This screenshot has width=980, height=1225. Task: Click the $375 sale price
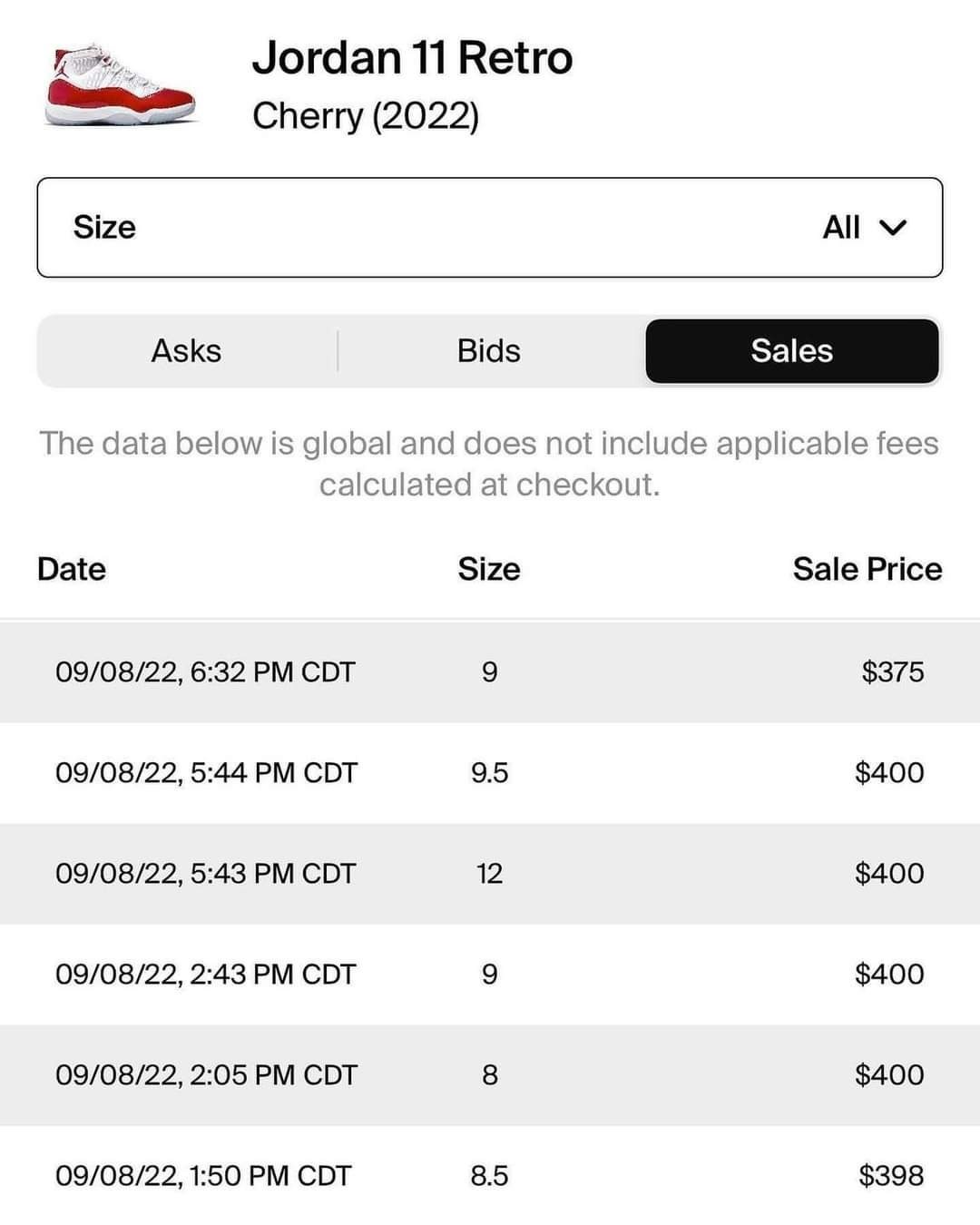[x=892, y=672]
